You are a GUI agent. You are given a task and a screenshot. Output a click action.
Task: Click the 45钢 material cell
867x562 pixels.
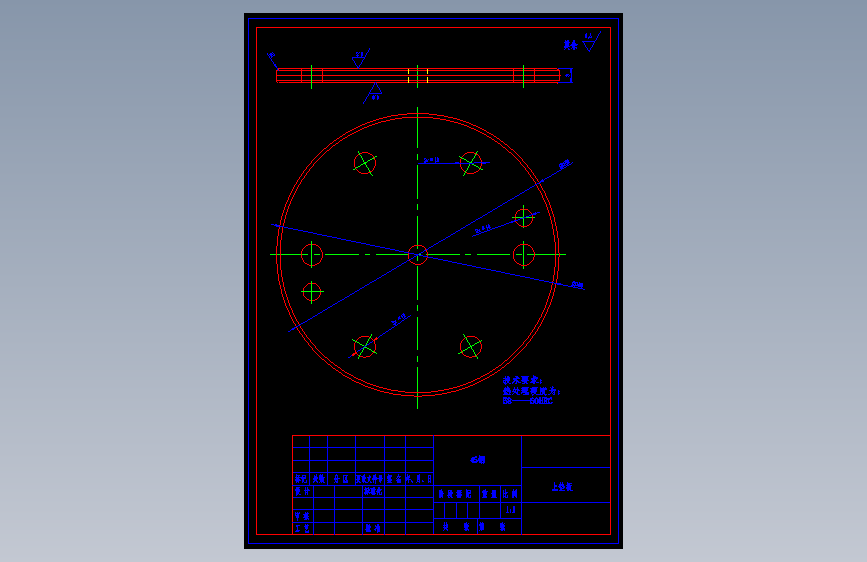click(478, 460)
